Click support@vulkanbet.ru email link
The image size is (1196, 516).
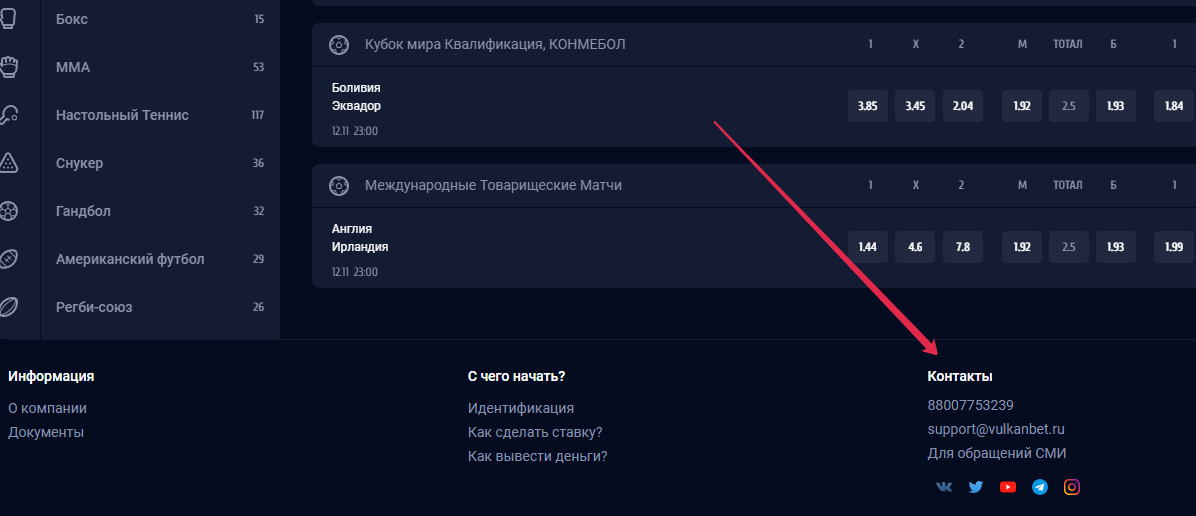tap(995, 429)
